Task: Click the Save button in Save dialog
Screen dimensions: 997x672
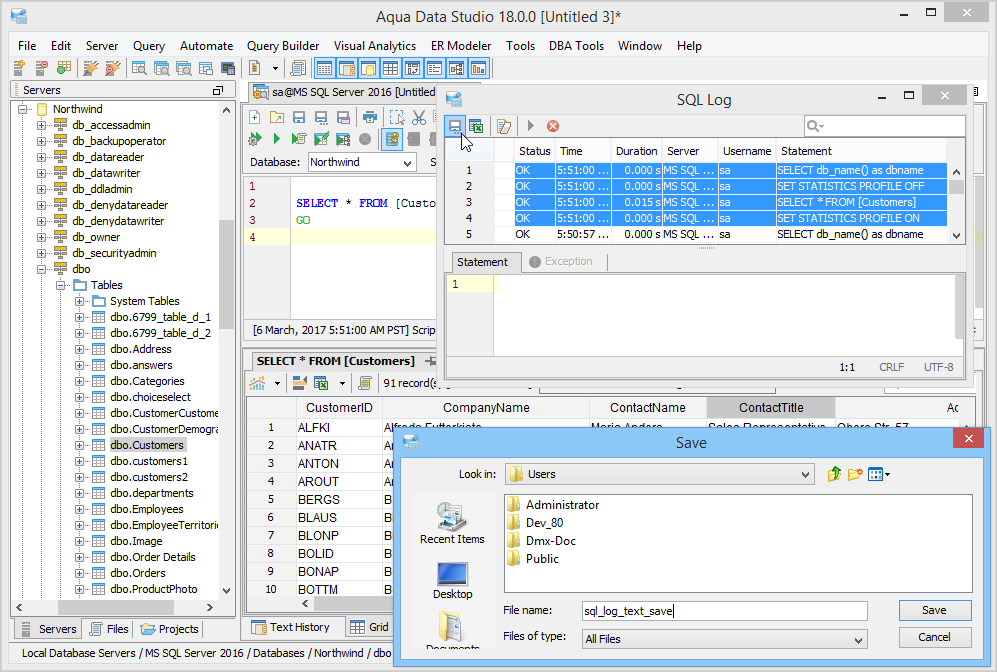Action: (934, 610)
